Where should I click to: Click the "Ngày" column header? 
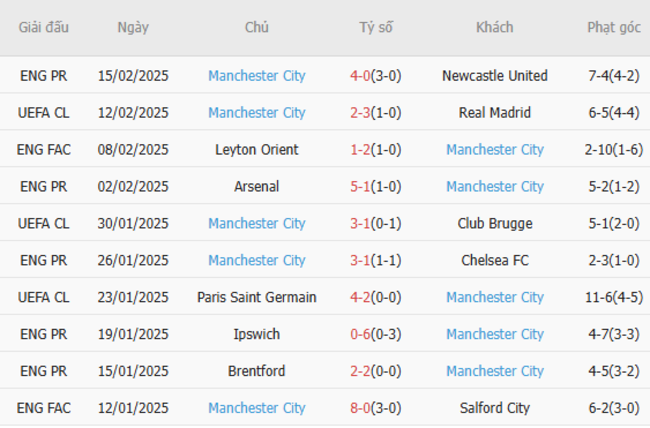(133, 28)
